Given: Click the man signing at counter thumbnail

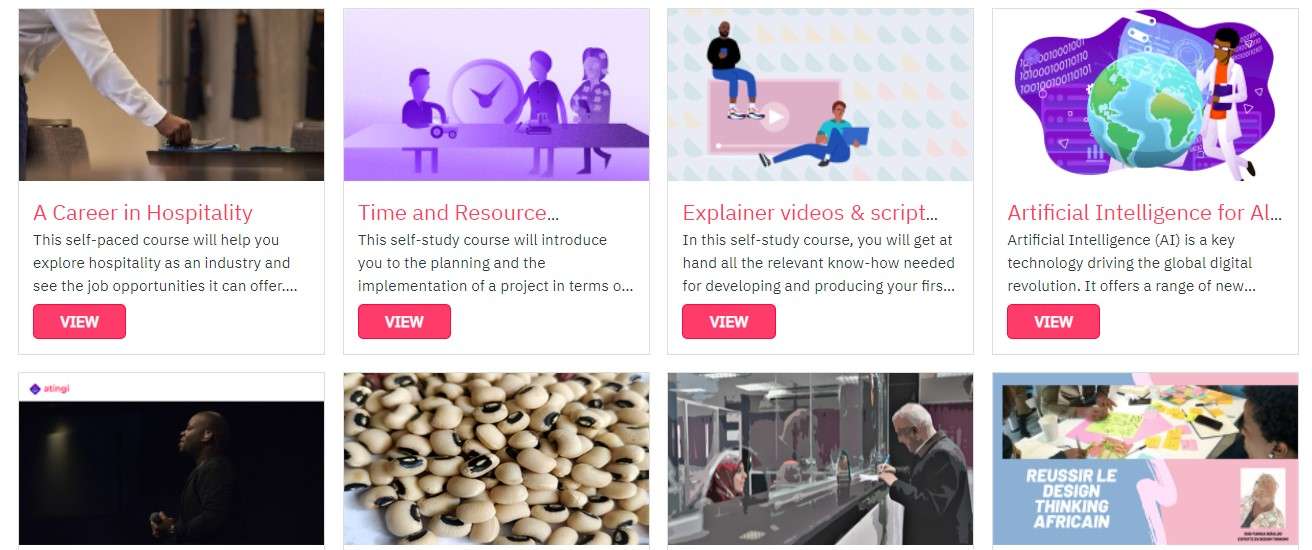Looking at the screenshot, I should (x=820, y=459).
